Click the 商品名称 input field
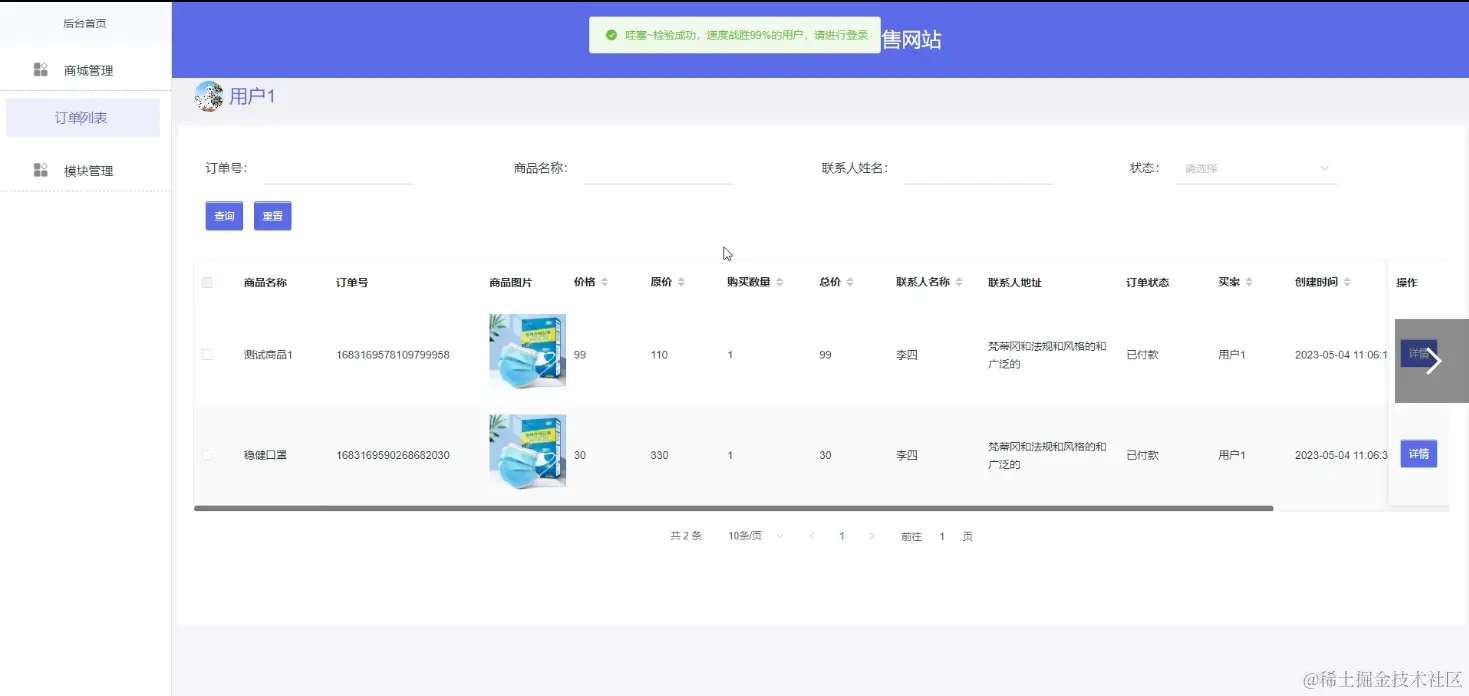Viewport: 1469px width, 696px height. pyautogui.click(x=658, y=168)
